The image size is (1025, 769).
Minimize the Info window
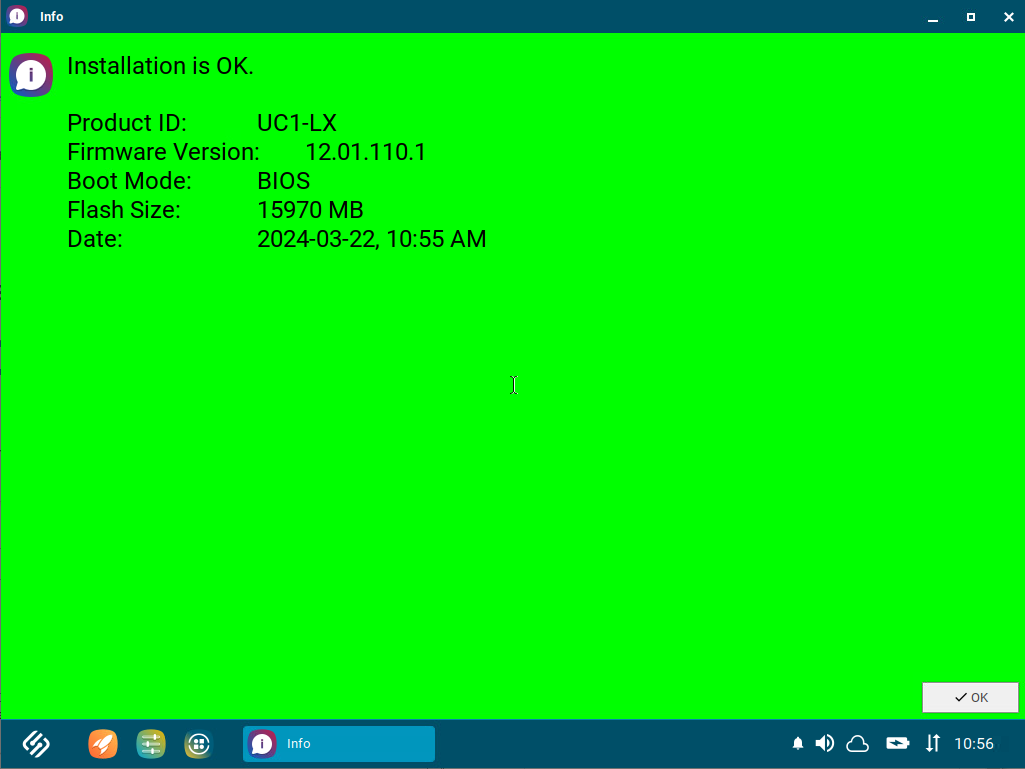(931, 16)
